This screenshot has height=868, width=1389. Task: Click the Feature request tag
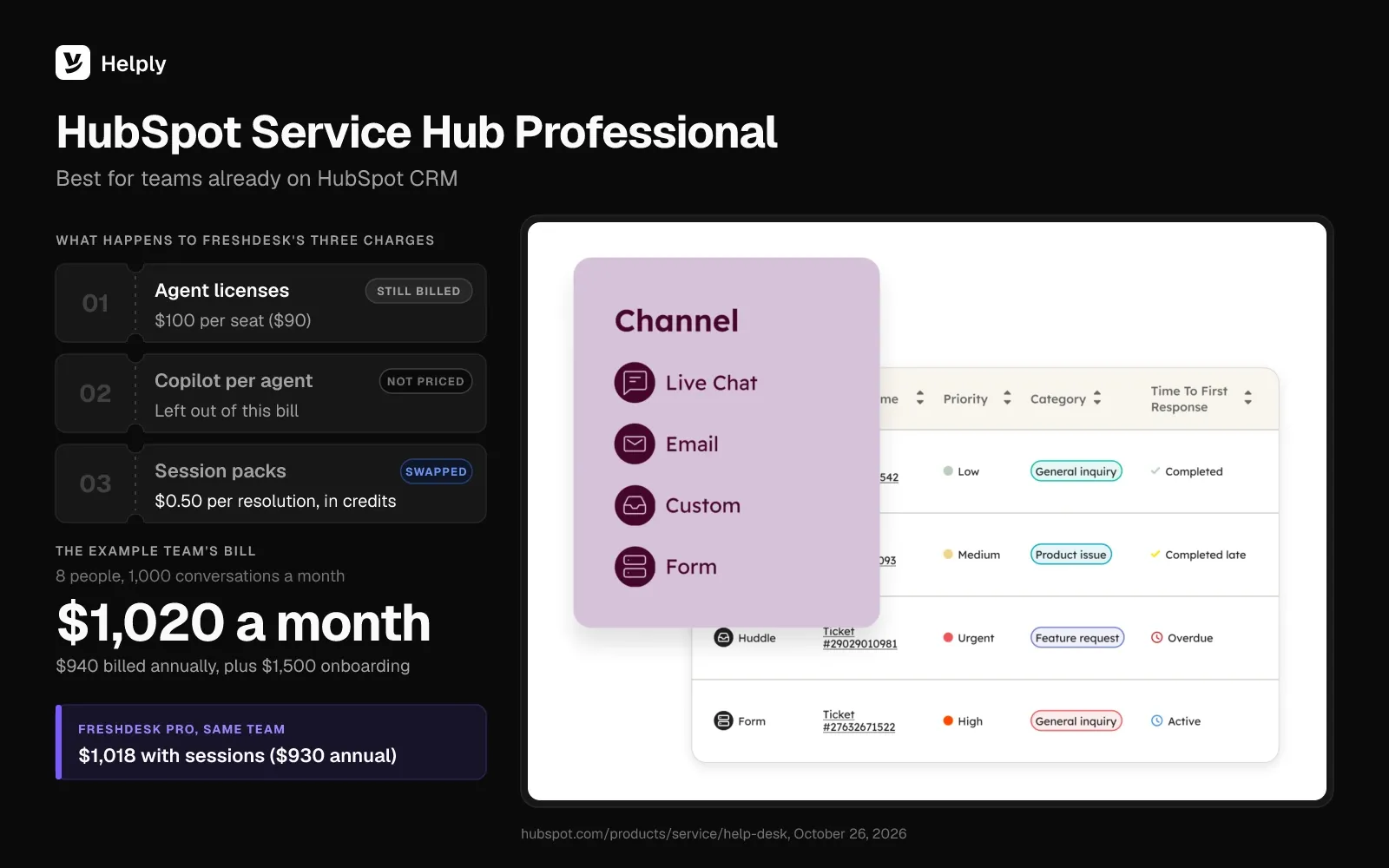[x=1077, y=638]
